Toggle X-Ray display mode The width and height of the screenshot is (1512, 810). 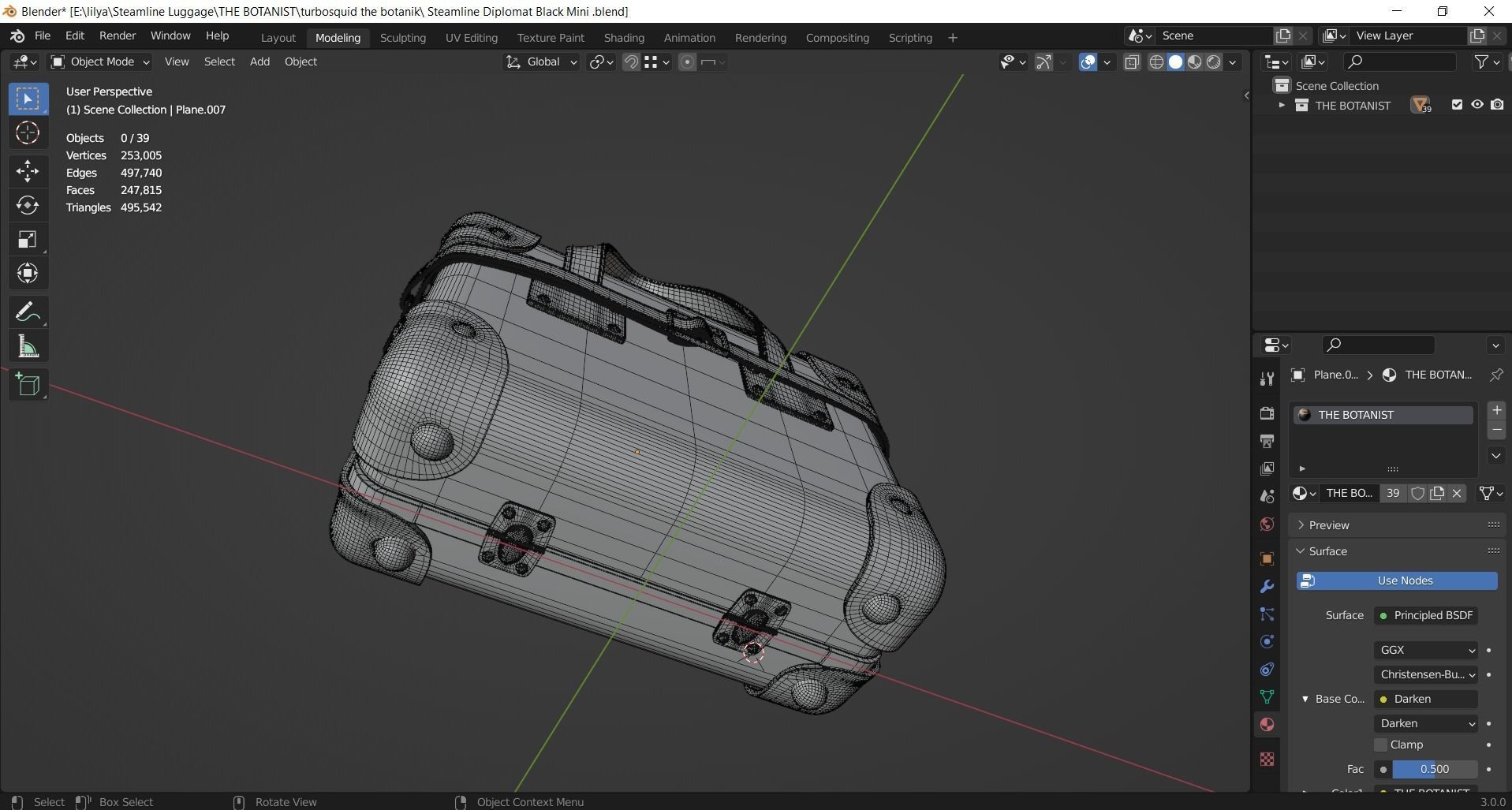tap(1132, 62)
